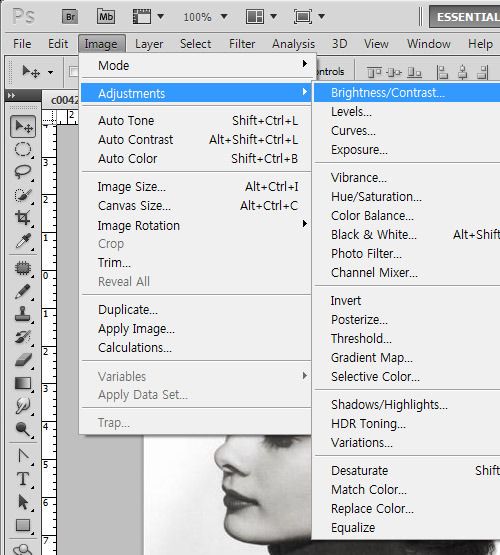
Task: Select the Eraser tool
Action: pyautogui.click(x=23, y=360)
